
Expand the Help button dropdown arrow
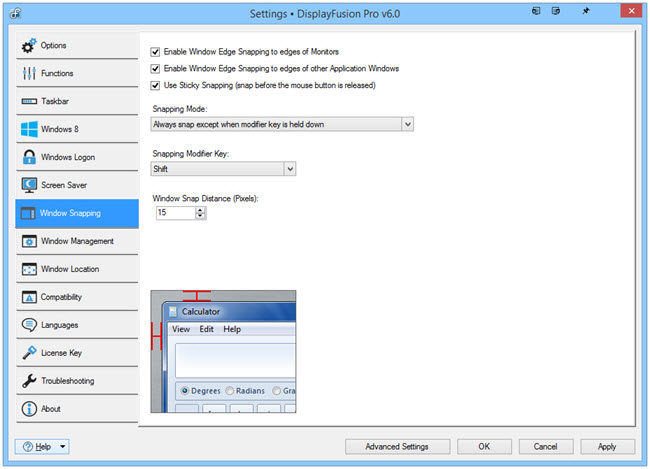(63, 447)
